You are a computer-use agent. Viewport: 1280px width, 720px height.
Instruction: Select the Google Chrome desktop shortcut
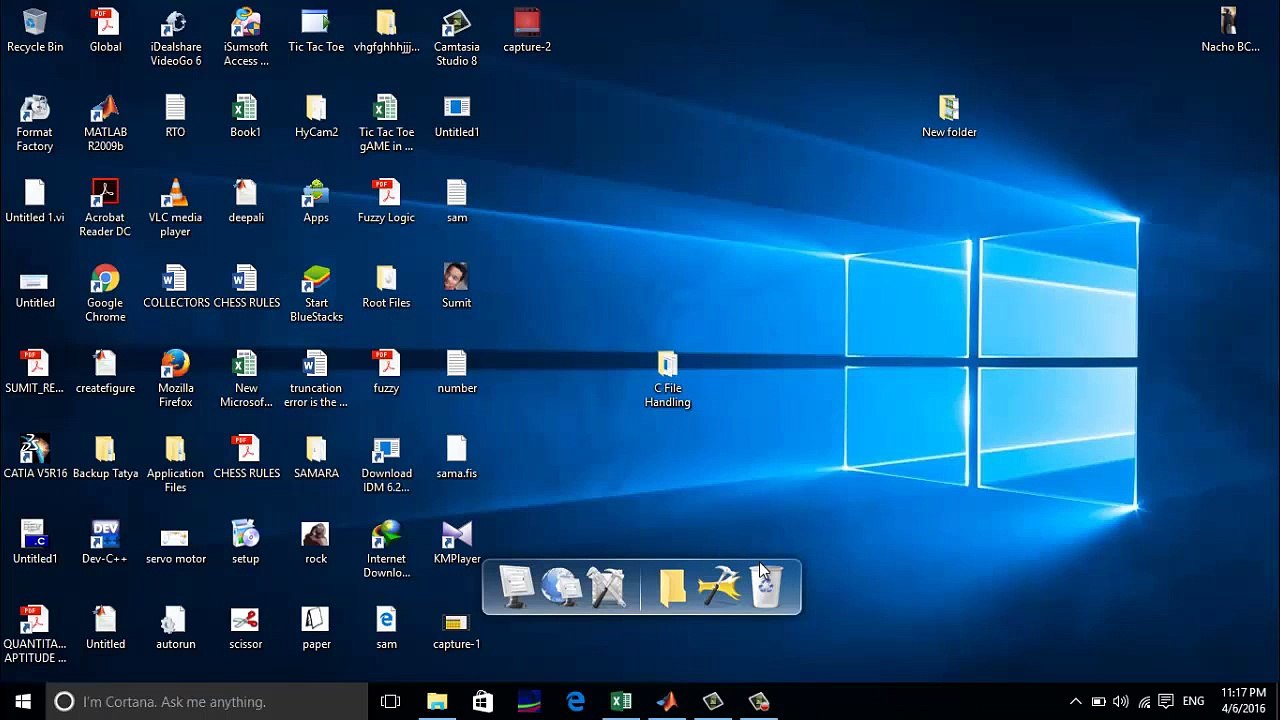click(x=105, y=292)
